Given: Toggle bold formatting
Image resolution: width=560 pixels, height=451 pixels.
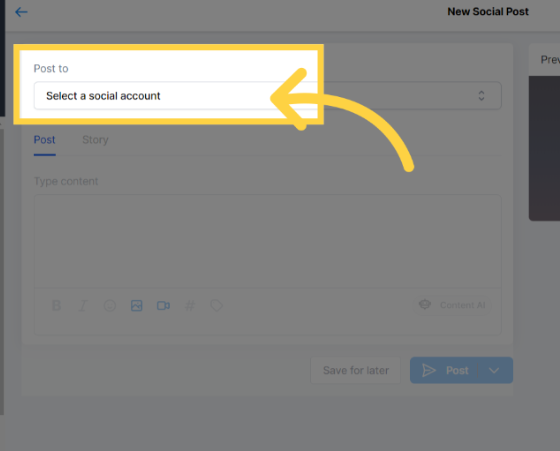Looking at the screenshot, I should [56, 306].
